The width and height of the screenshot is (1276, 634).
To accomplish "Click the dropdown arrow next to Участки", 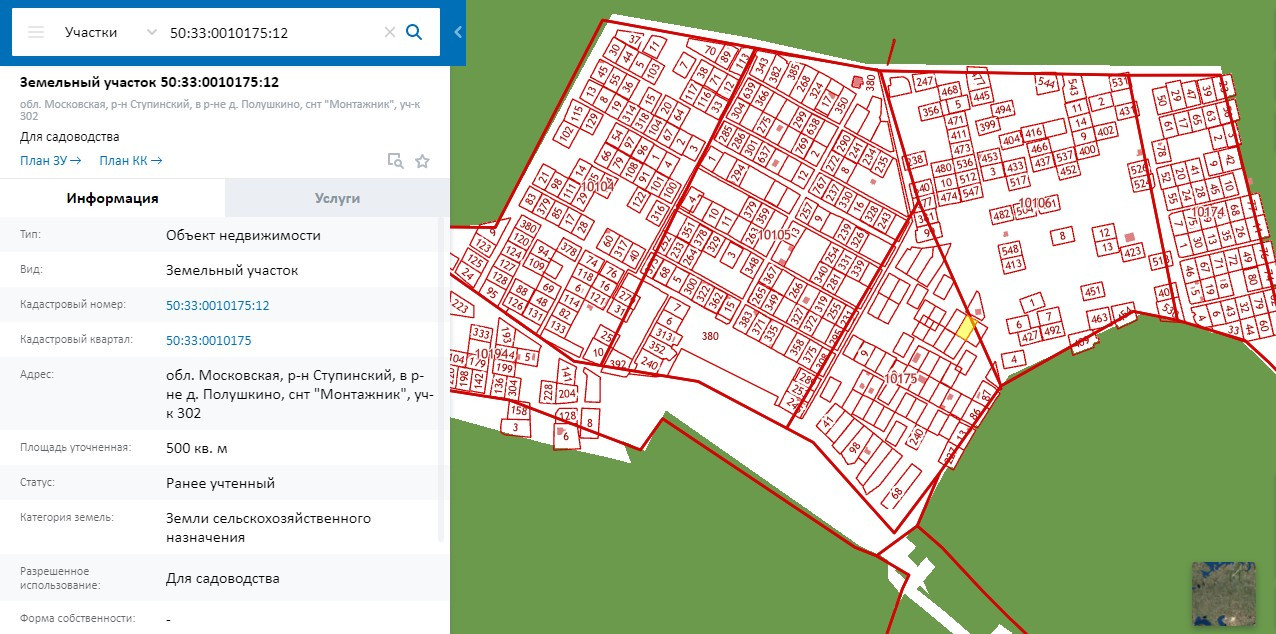I will coord(152,32).
